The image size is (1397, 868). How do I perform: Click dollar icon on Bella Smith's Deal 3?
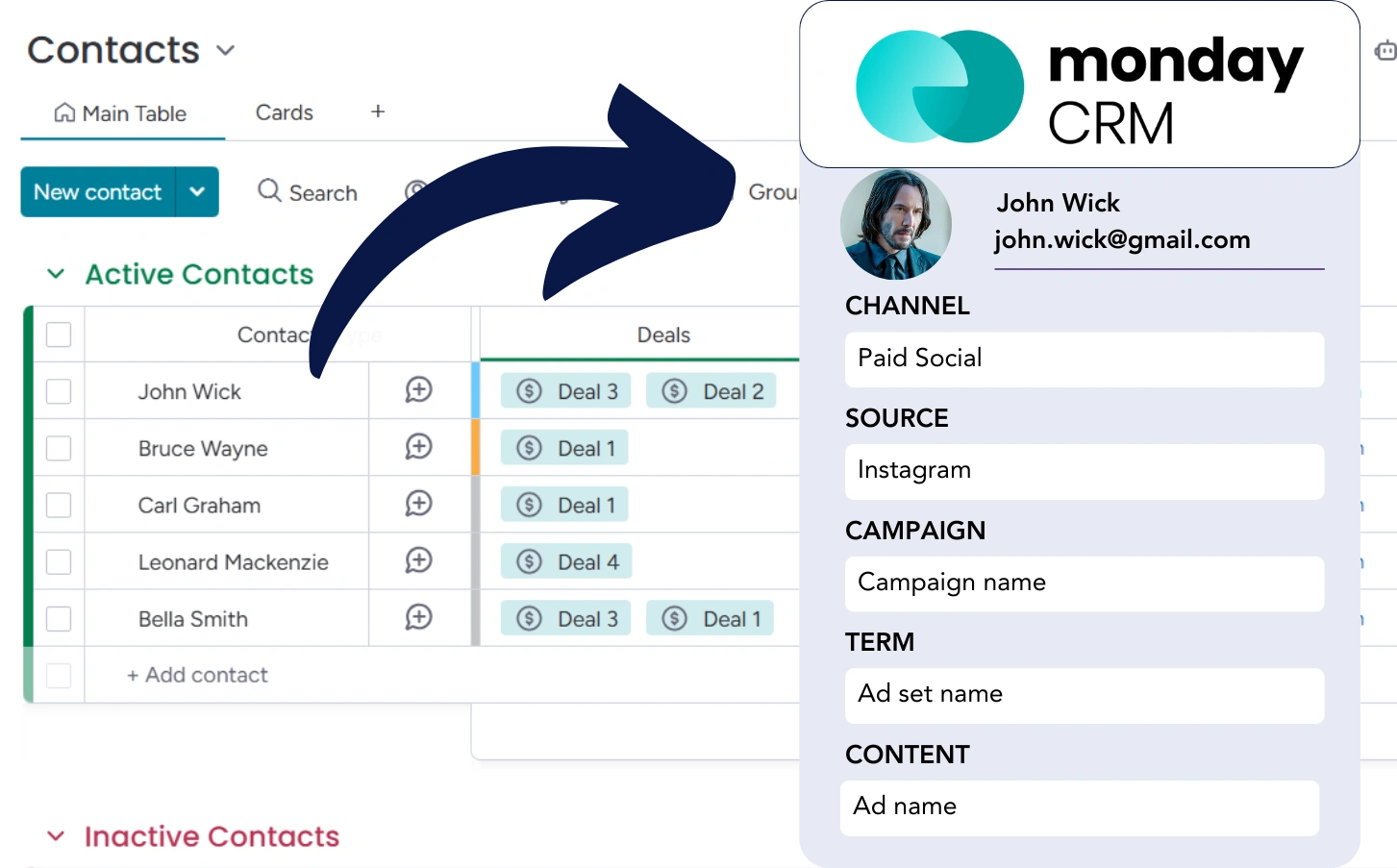(x=529, y=618)
